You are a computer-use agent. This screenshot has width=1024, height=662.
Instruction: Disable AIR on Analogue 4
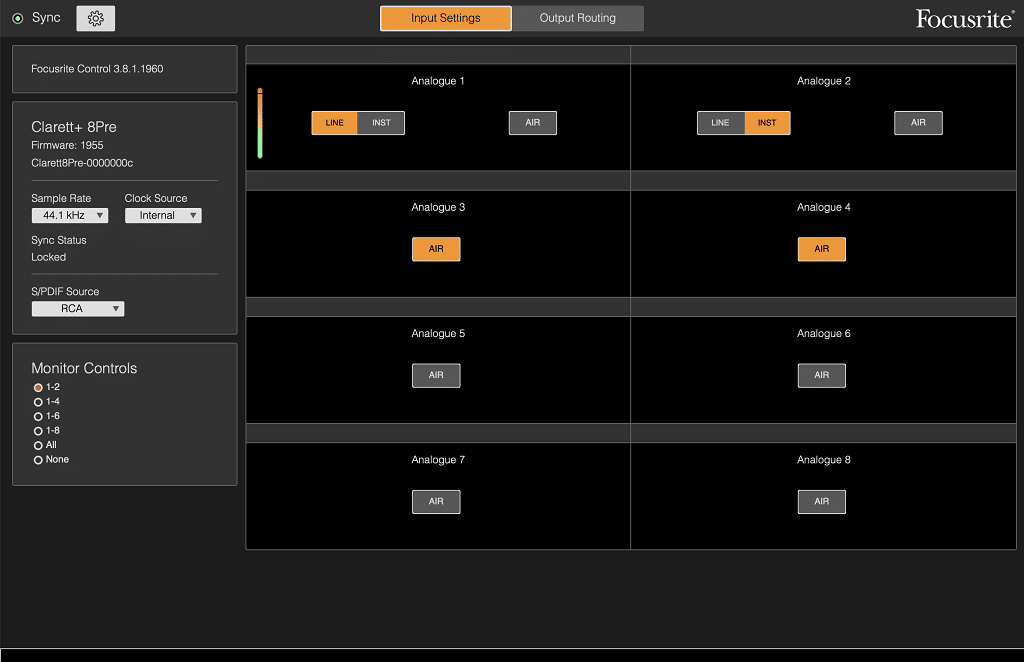pos(822,249)
